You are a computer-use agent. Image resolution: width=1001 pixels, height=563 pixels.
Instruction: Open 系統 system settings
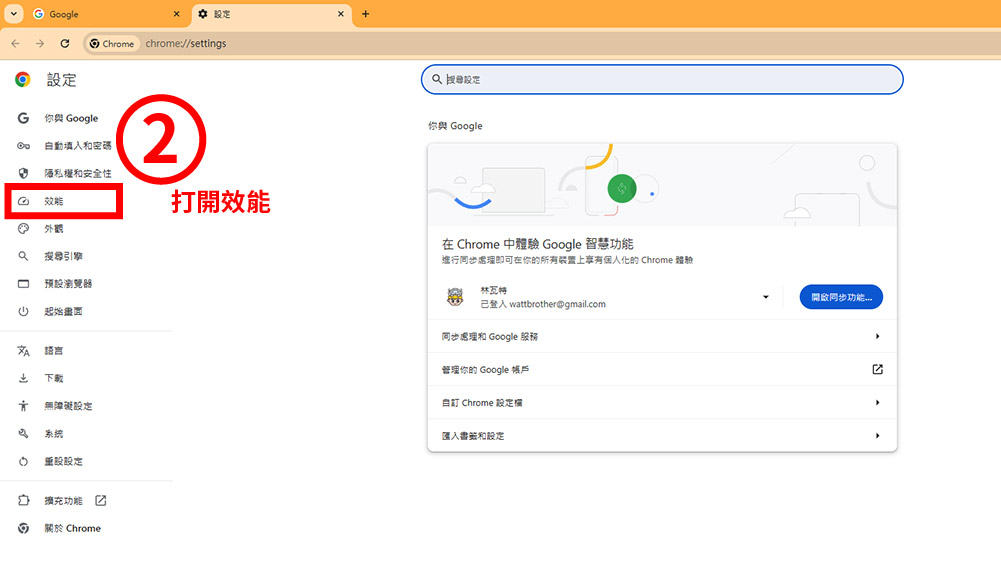coord(54,433)
